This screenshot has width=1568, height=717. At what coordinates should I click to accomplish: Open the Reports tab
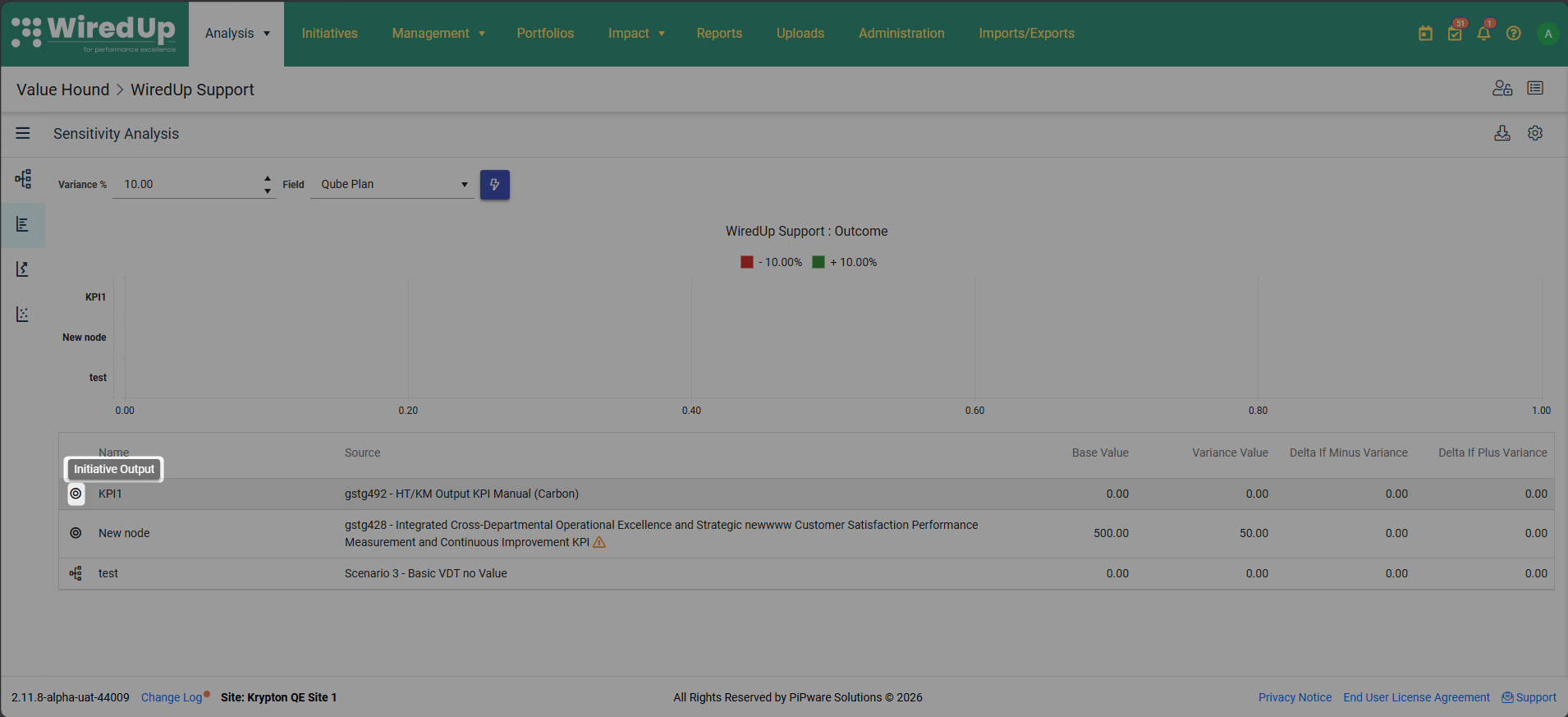click(719, 34)
